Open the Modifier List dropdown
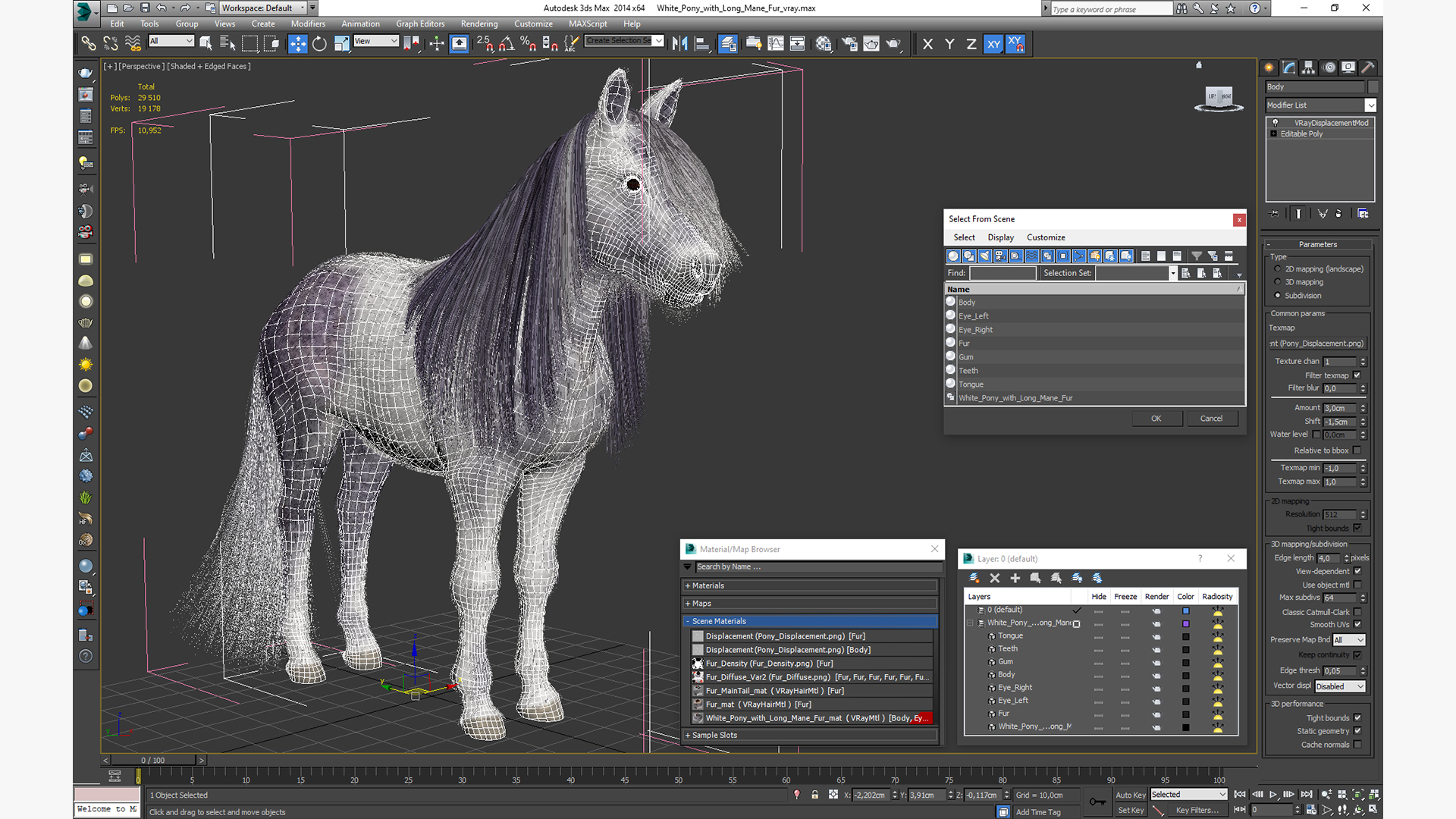Image resolution: width=1456 pixels, height=819 pixels. click(x=1320, y=105)
